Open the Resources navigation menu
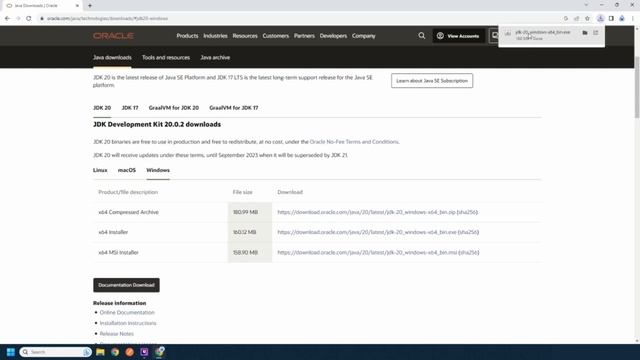 pyautogui.click(x=245, y=36)
